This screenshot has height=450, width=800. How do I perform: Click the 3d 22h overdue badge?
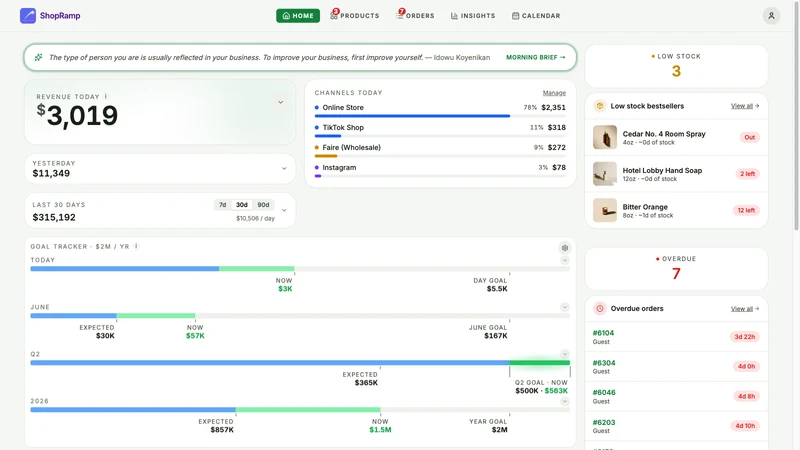point(744,337)
